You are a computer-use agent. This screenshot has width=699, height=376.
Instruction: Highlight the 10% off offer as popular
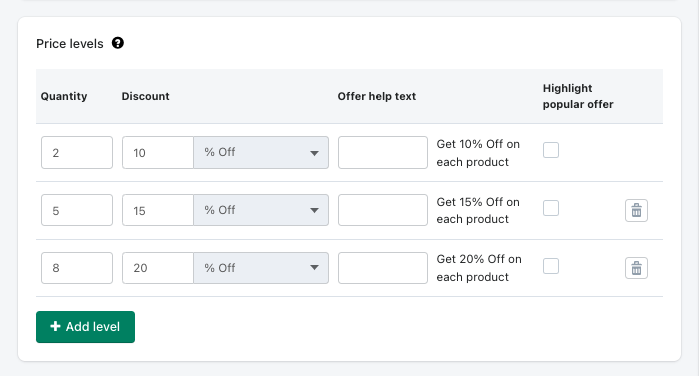pos(551,150)
